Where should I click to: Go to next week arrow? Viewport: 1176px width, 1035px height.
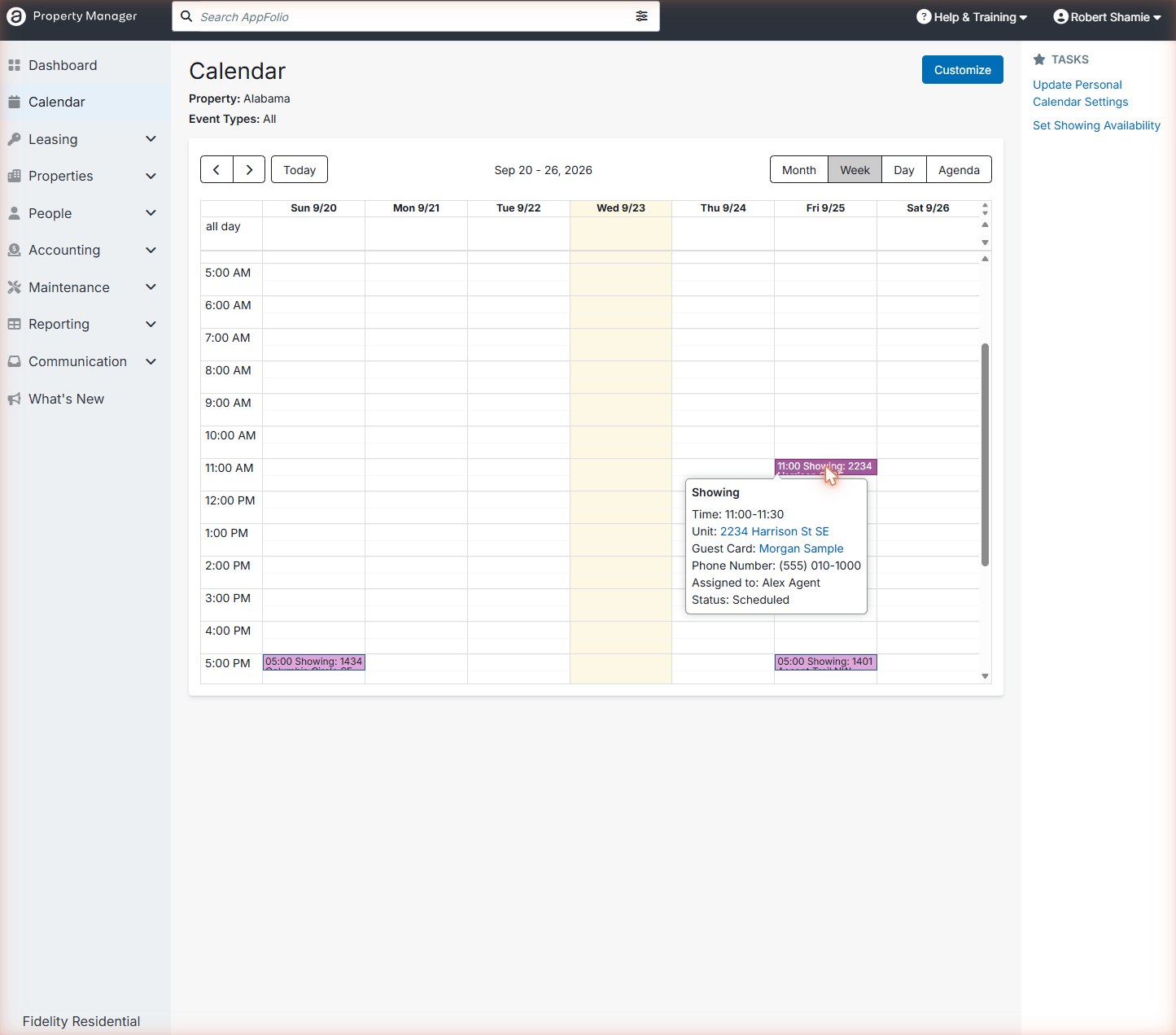click(x=249, y=169)
